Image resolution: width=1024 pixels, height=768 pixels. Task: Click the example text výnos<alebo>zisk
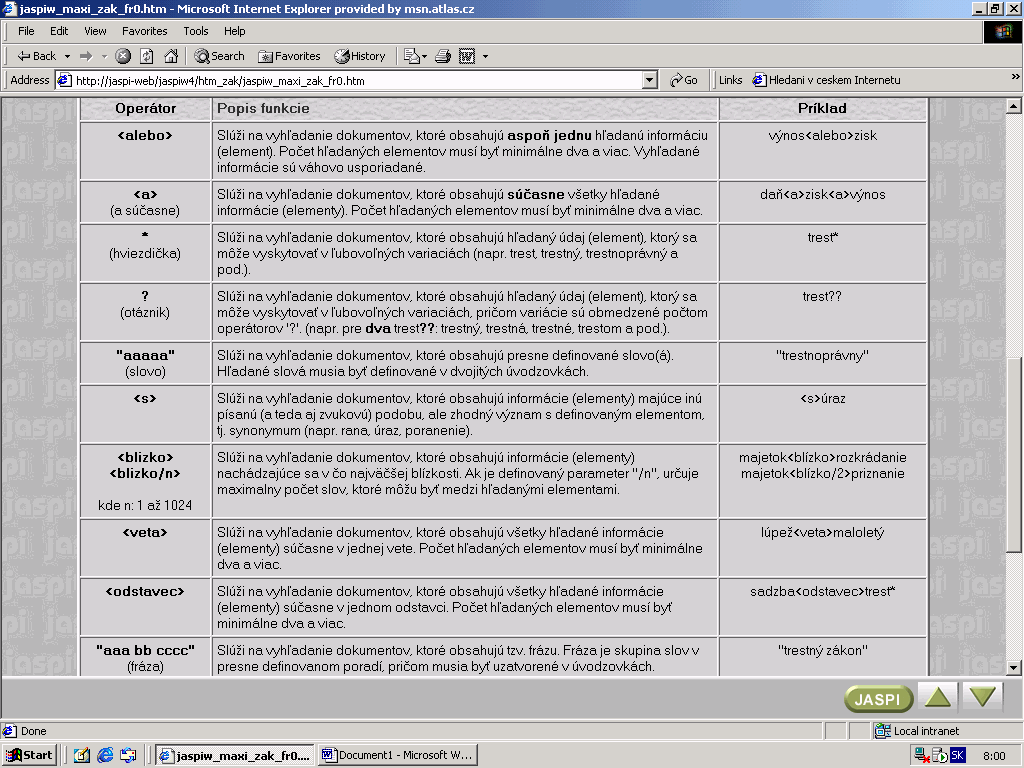click(x=823, y=136)
